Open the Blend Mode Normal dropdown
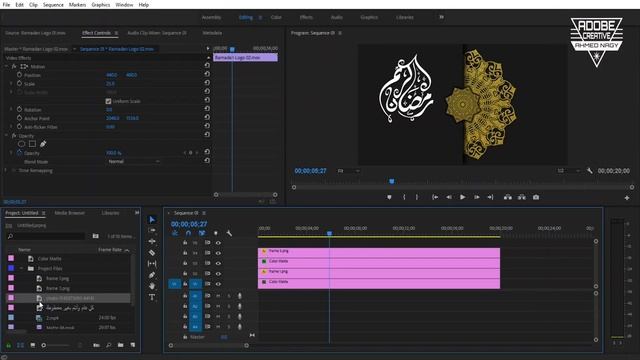 tap(133, 162)
